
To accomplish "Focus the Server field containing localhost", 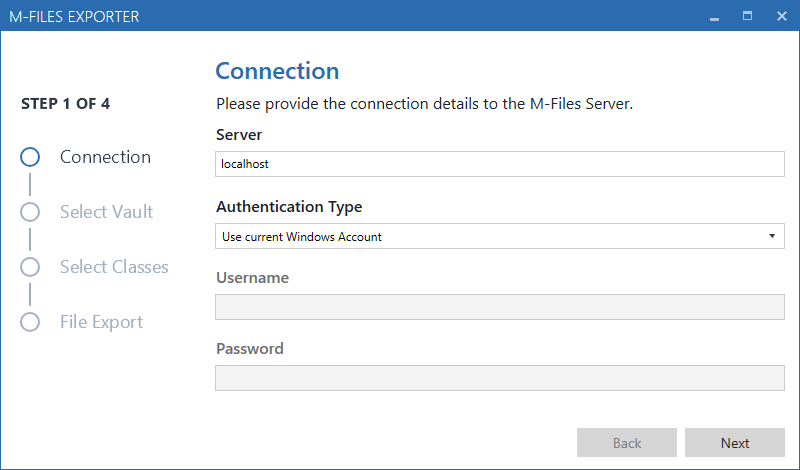I will point(500,164).
